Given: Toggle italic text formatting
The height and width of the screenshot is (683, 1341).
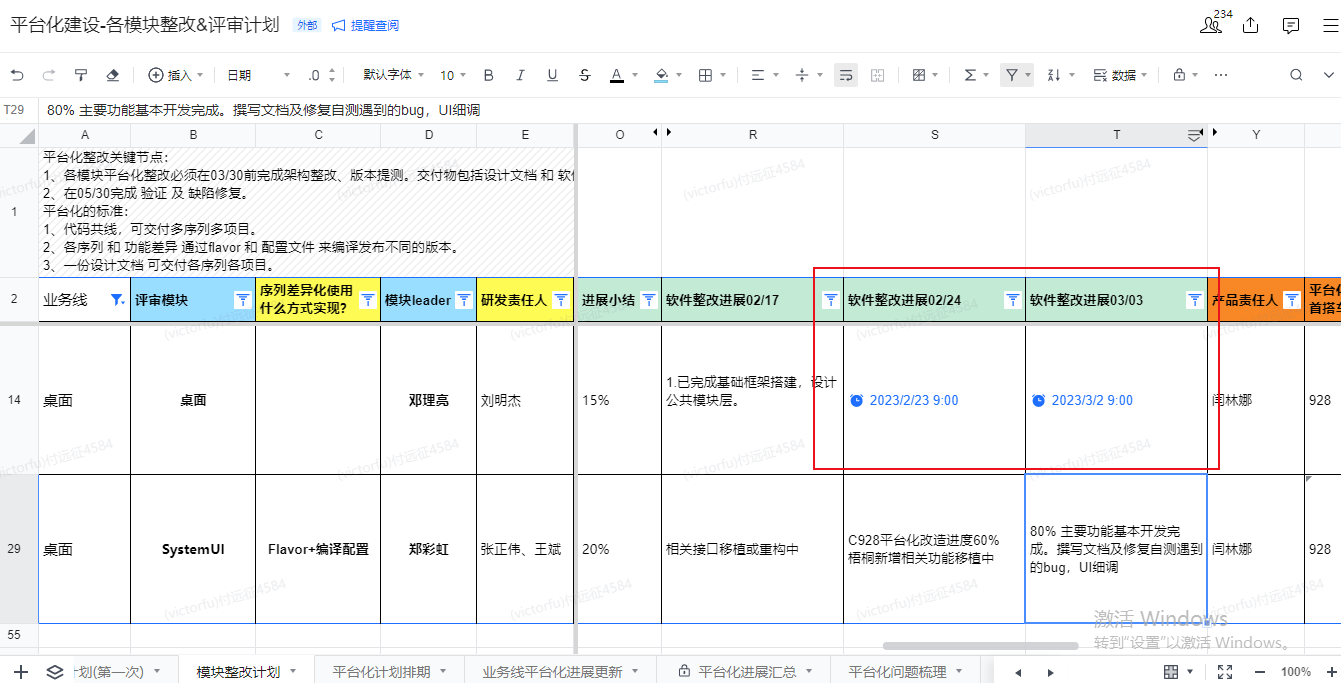Looking at the screenshot, I should (520, 75).
